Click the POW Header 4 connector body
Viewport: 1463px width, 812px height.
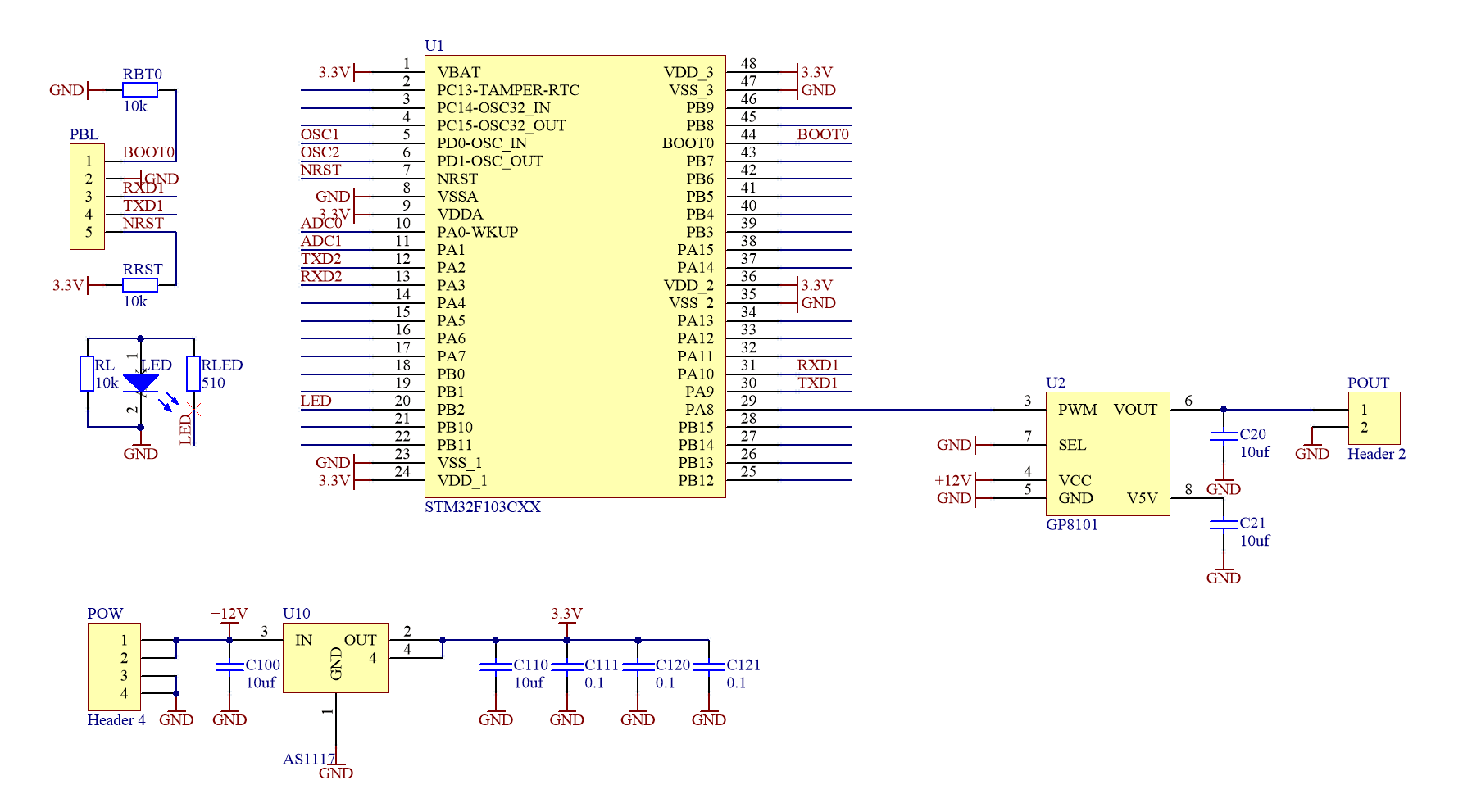(x=114, y=667)
